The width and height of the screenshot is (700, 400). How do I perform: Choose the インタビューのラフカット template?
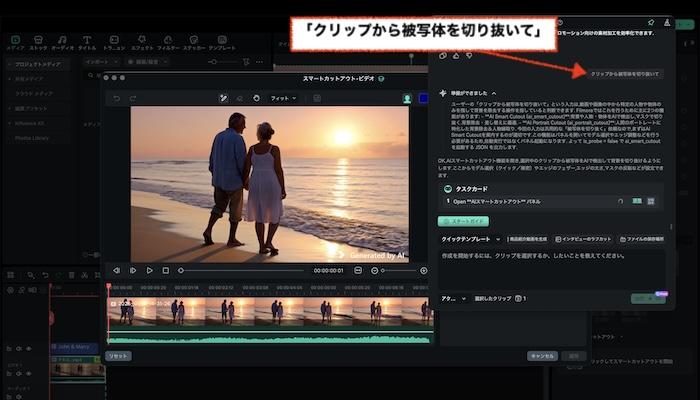click(583, 239)
